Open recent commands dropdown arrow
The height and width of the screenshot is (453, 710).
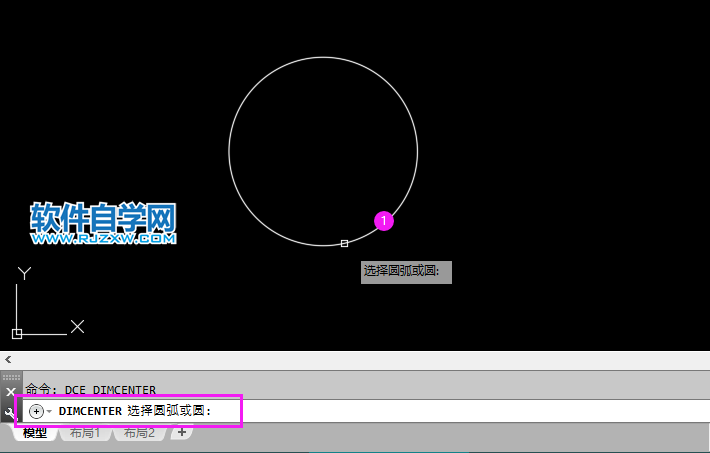click(49, 411)
